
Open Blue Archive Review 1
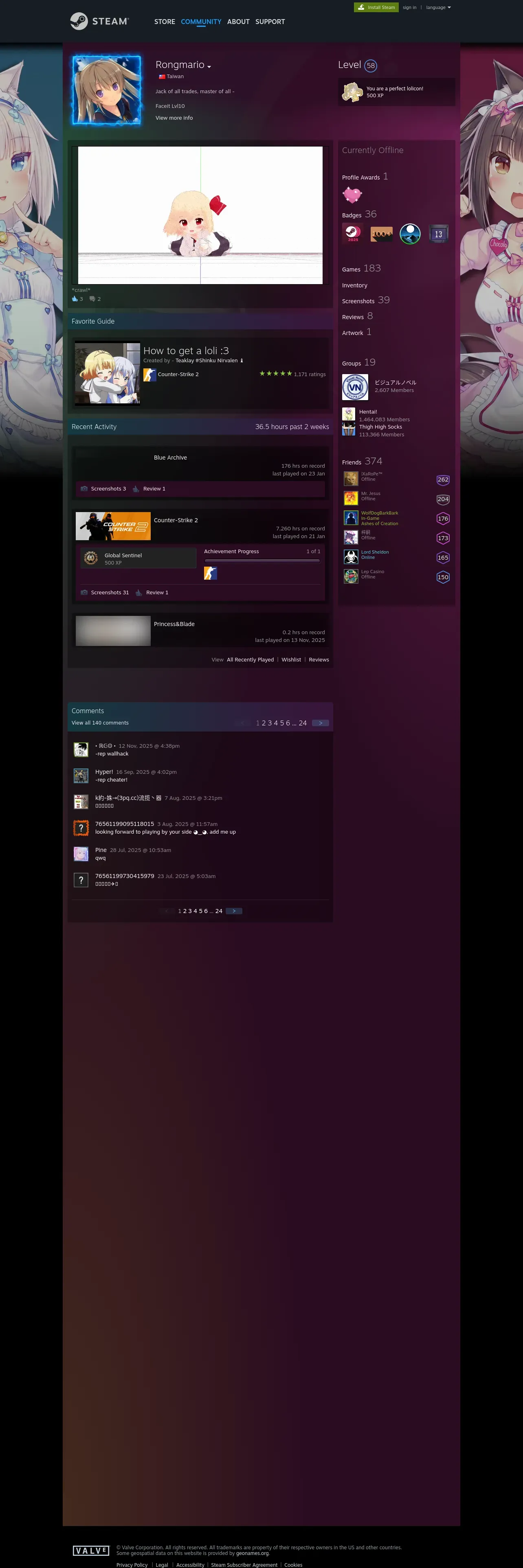[154, 489]
